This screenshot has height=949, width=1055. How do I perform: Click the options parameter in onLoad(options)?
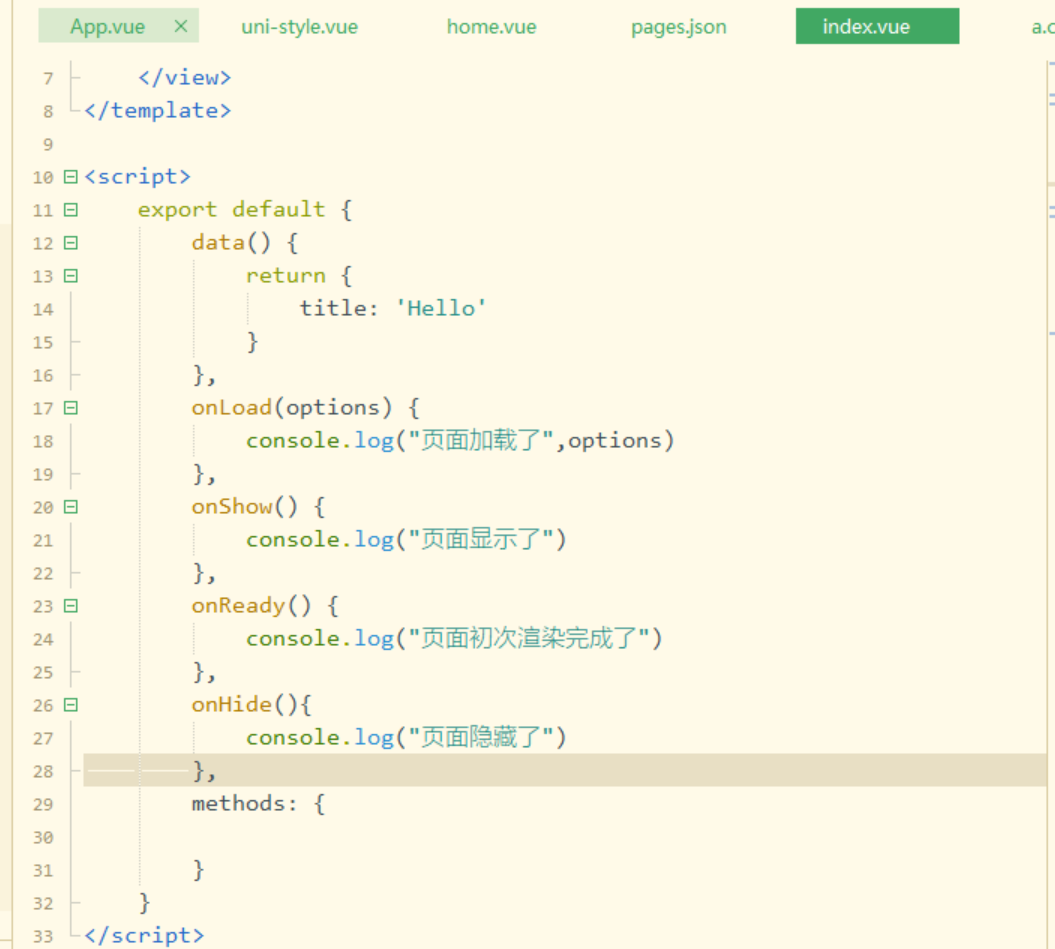332,407
